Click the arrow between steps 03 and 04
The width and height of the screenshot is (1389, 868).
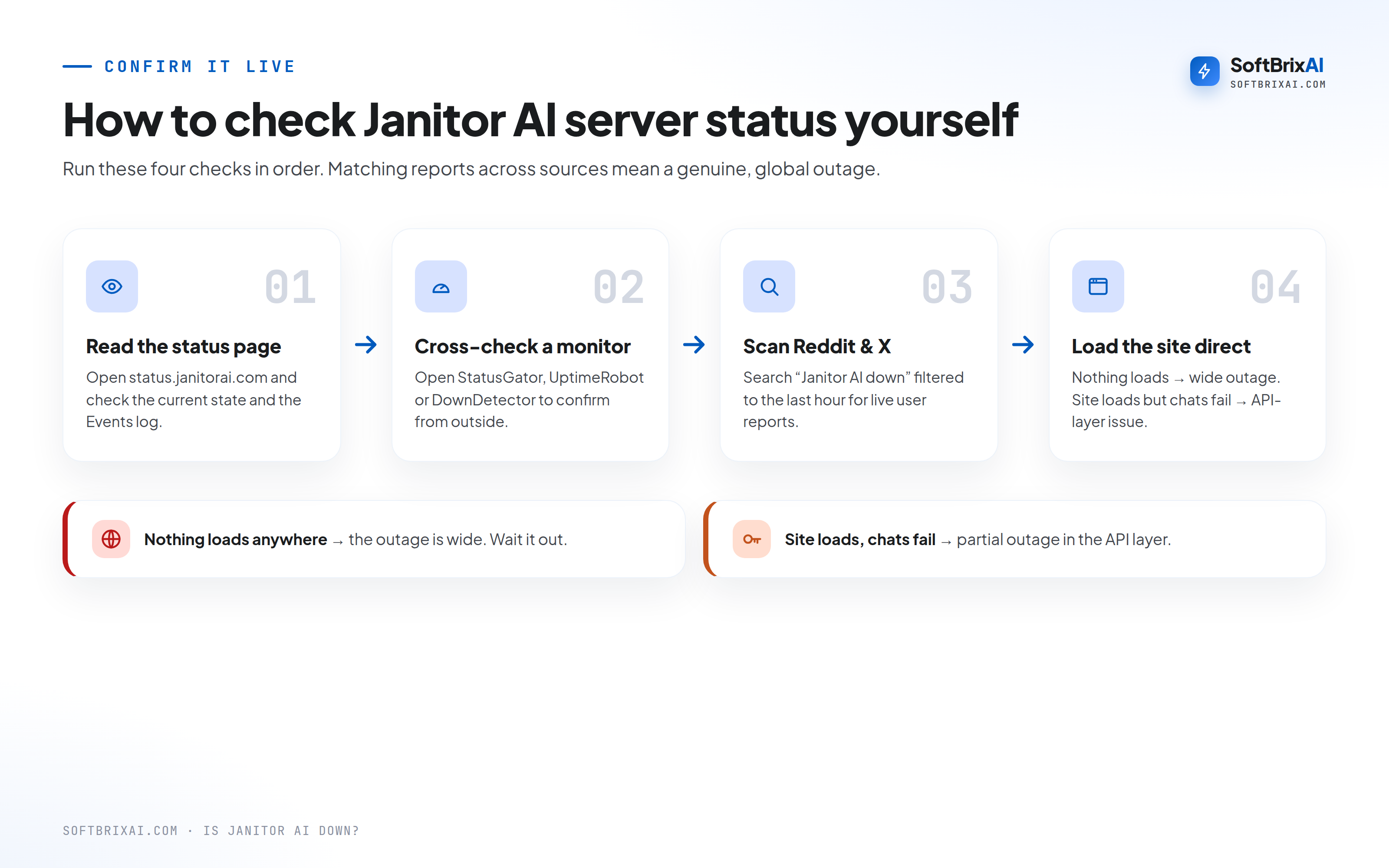point(1023,345)
